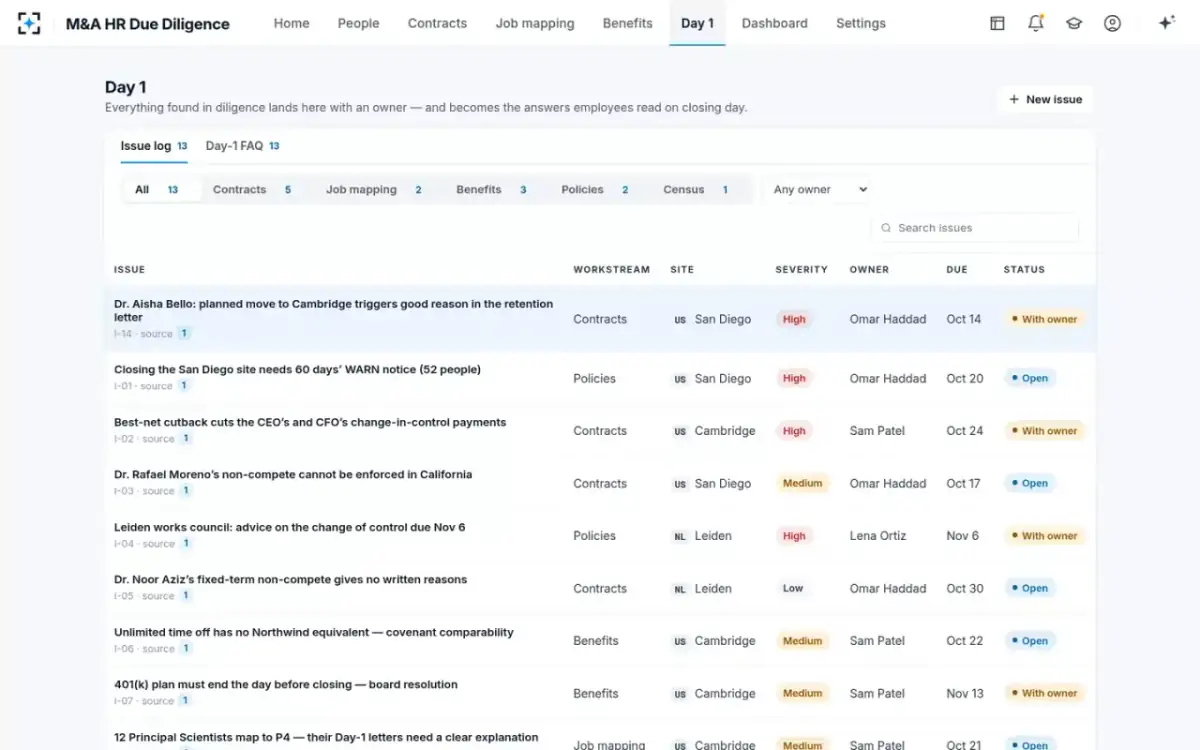Click source badge under WARN notice issue

pos(185,386)
